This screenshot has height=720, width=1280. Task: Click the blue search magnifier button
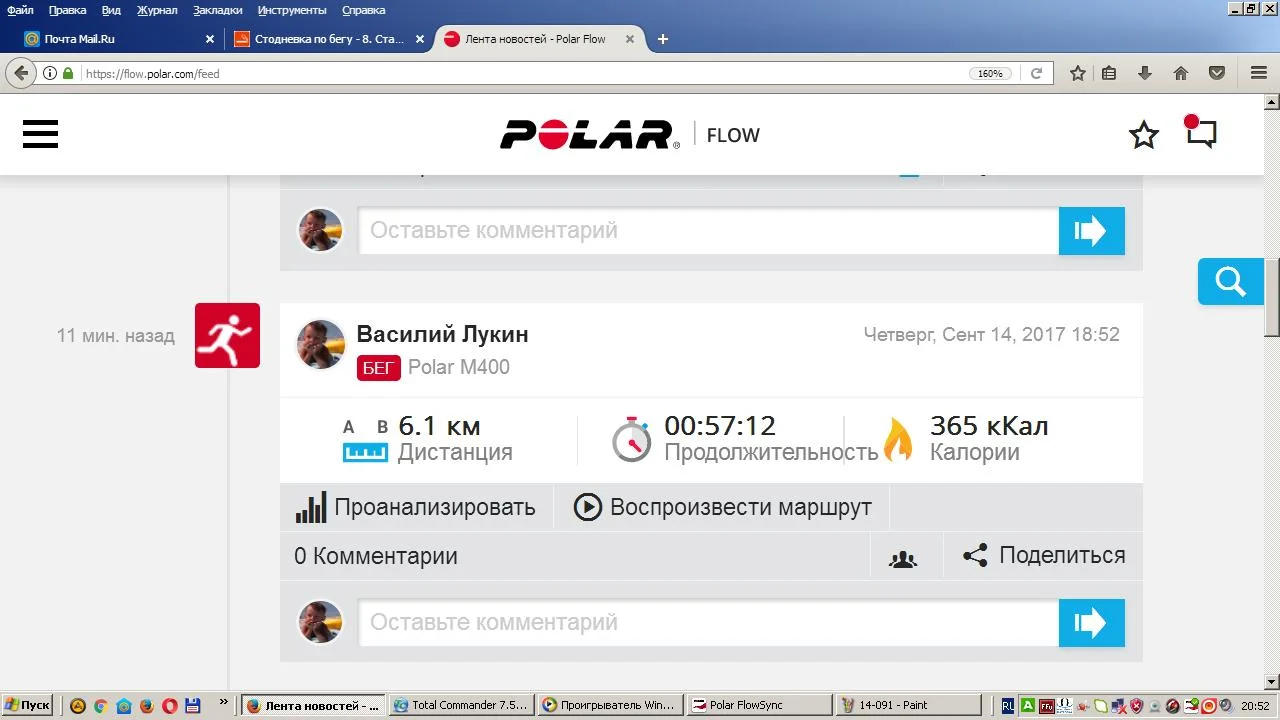[x=1231, y=281]
